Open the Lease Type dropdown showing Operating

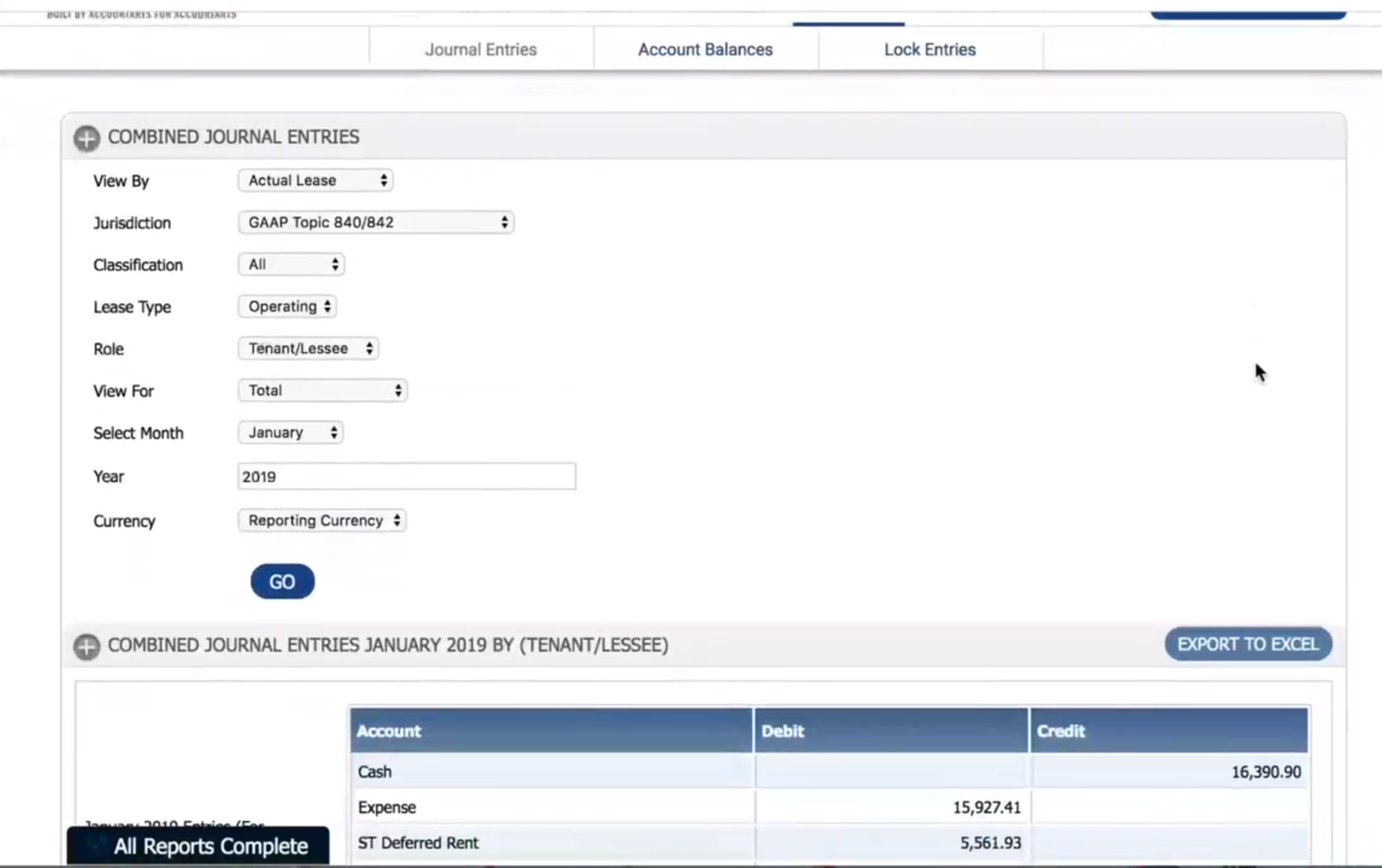287,306
